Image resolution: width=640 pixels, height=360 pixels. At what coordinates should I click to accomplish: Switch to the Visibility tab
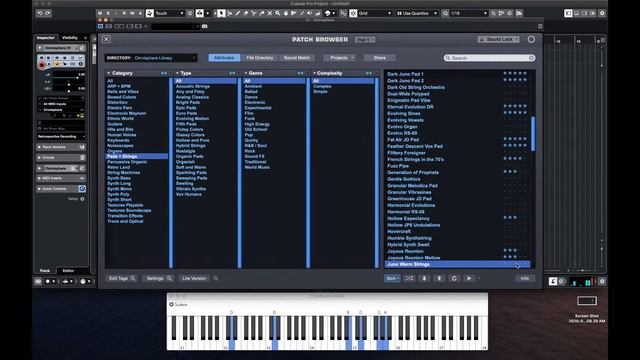(70, 38)
